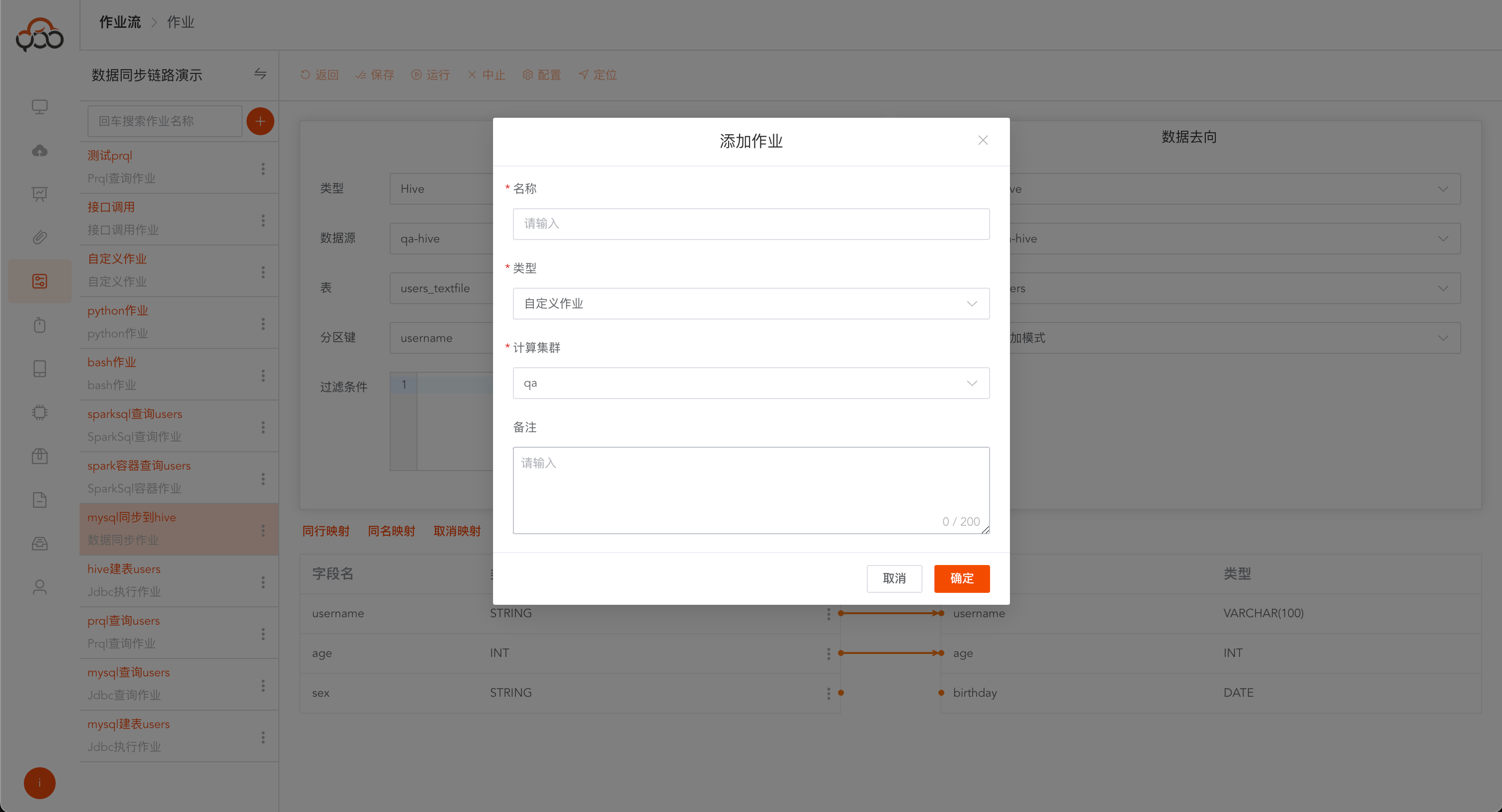Click the swap arrows beside 数据同步链路演示
Viewport: 1502px width, 812px height.
point(260,74)
